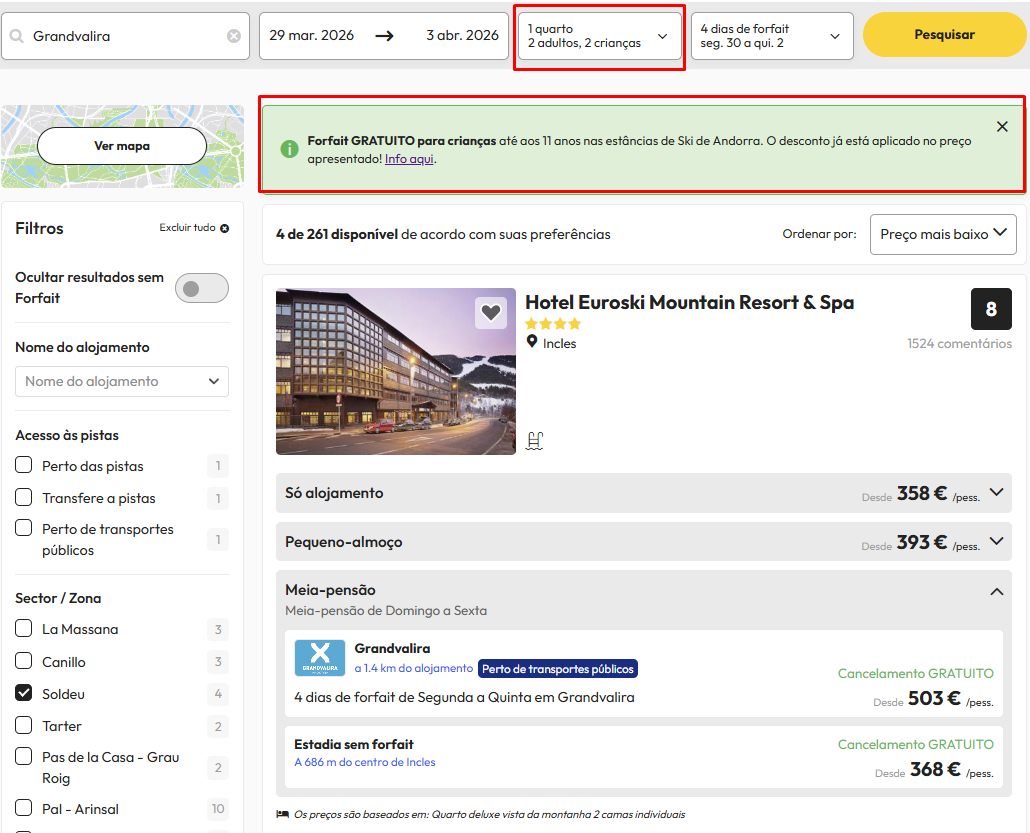Click the 4 de 261 disponível text
Screen dimensions: 1030x833
[337, 235]
